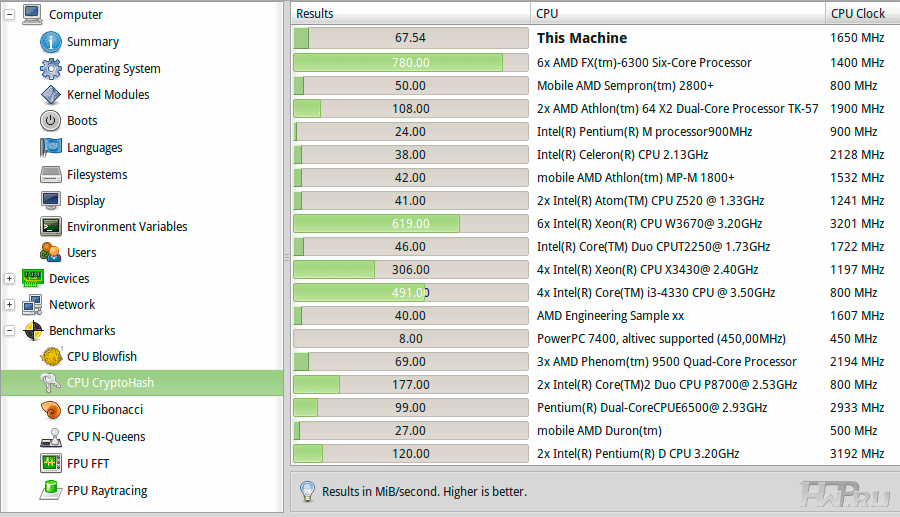Click the CPU Blowfish benchmark icon

(51, 357)
